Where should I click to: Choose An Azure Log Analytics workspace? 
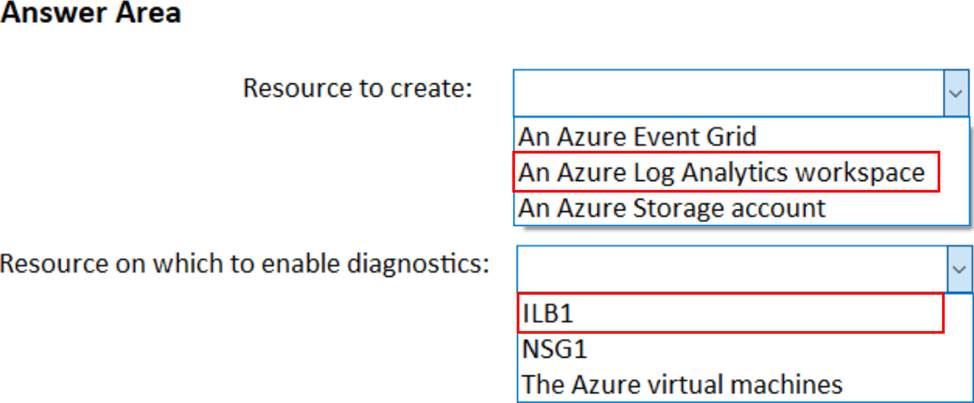[x=721, y=172]
